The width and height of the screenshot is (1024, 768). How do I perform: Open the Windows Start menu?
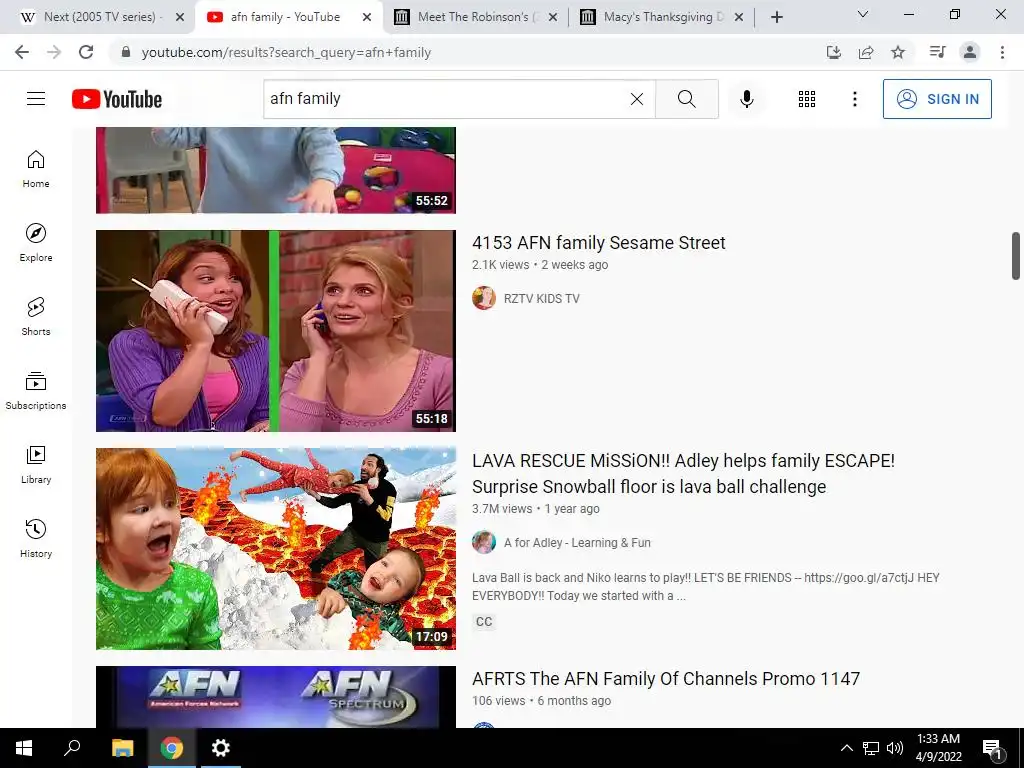24,748
